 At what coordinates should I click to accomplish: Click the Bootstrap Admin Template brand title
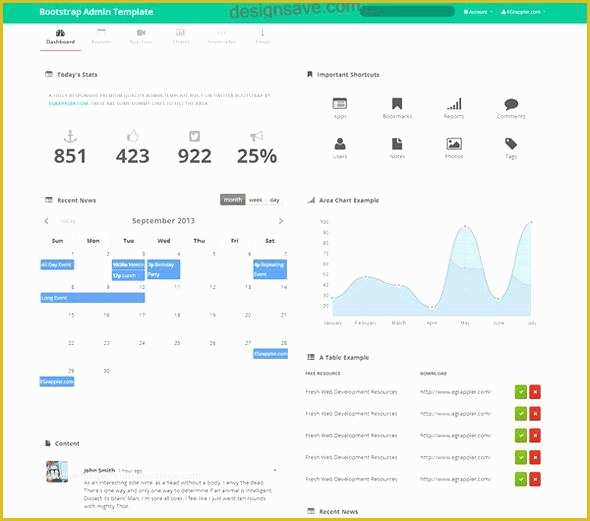pos(96,12)
